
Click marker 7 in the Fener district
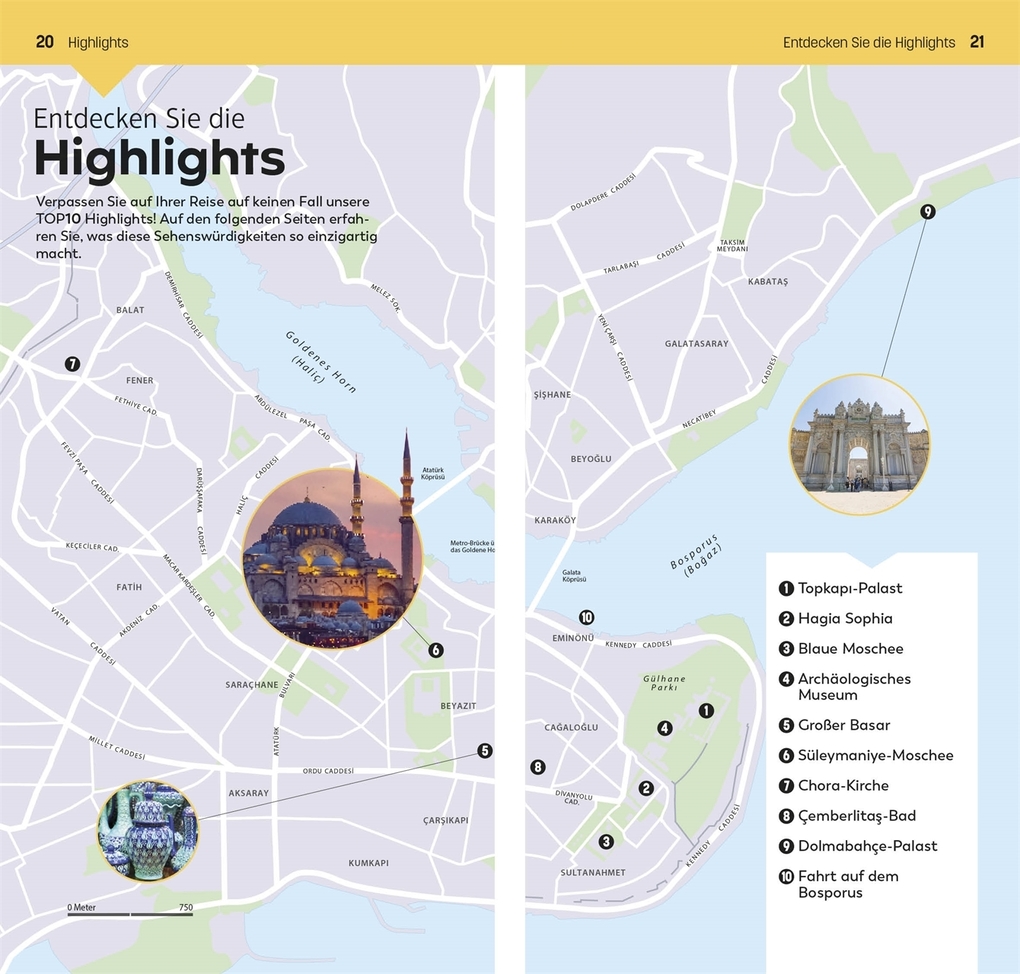click(x=71, y=364)
